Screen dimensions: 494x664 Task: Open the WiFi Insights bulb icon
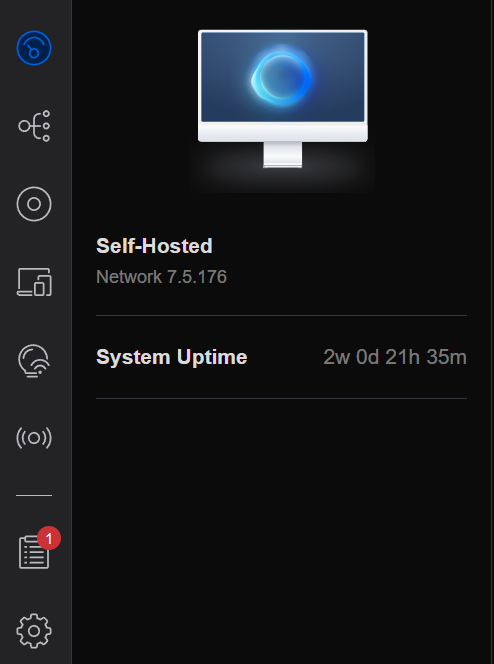pyautogui.click(x=34, y=360)
